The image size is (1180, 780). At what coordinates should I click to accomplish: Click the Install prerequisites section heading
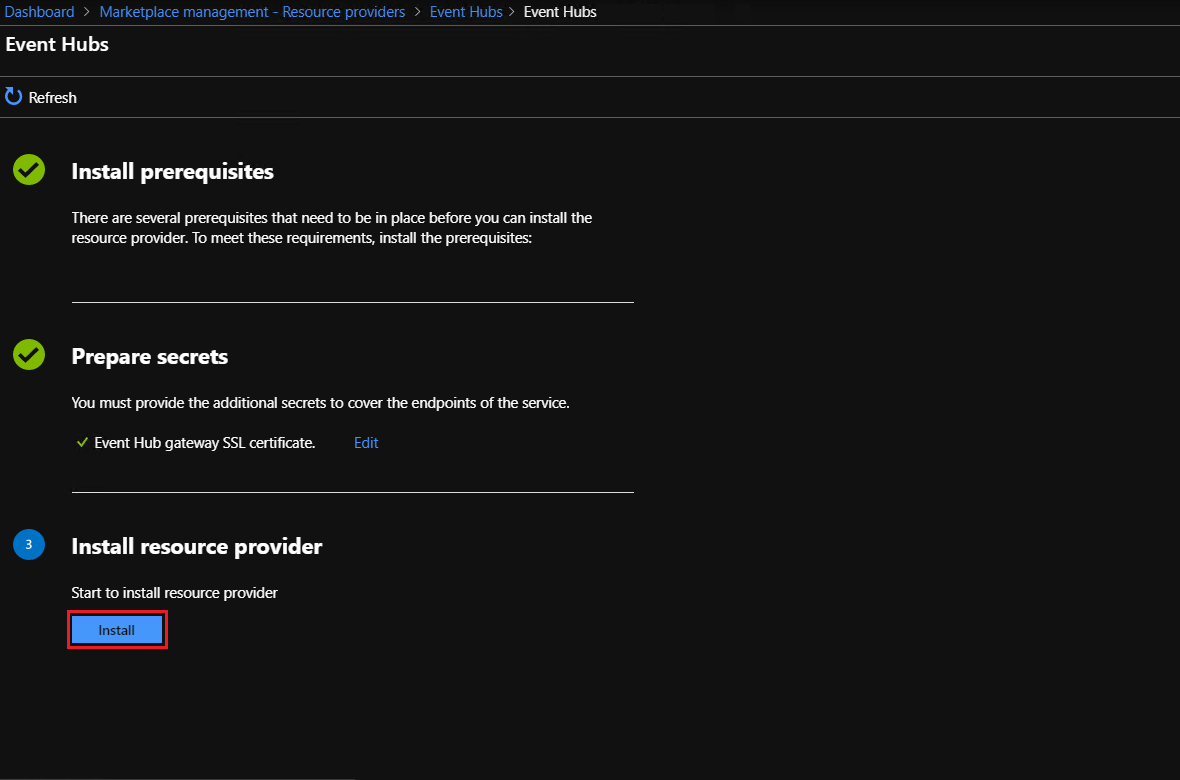coord(172,171)
